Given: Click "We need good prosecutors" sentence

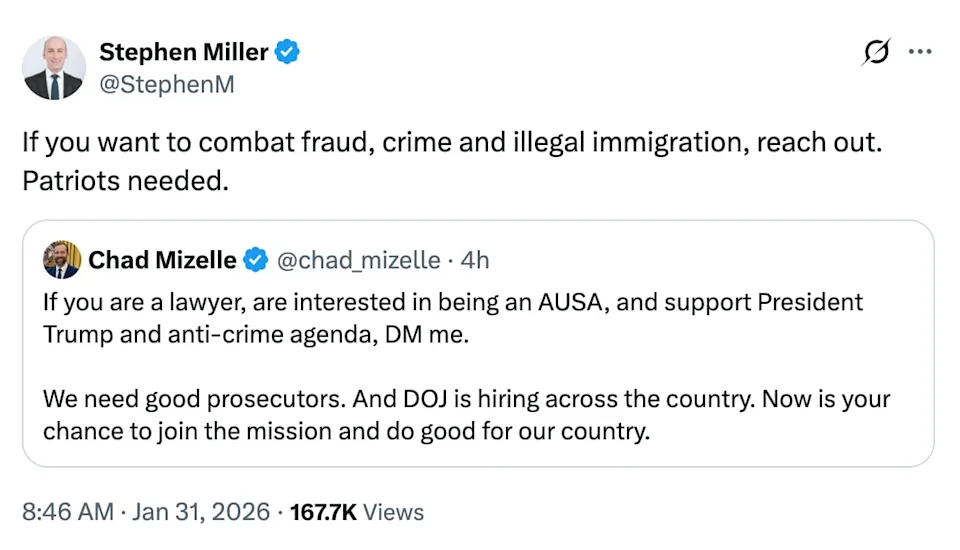Looking at the screenshot, I should [x=195, y=400].
